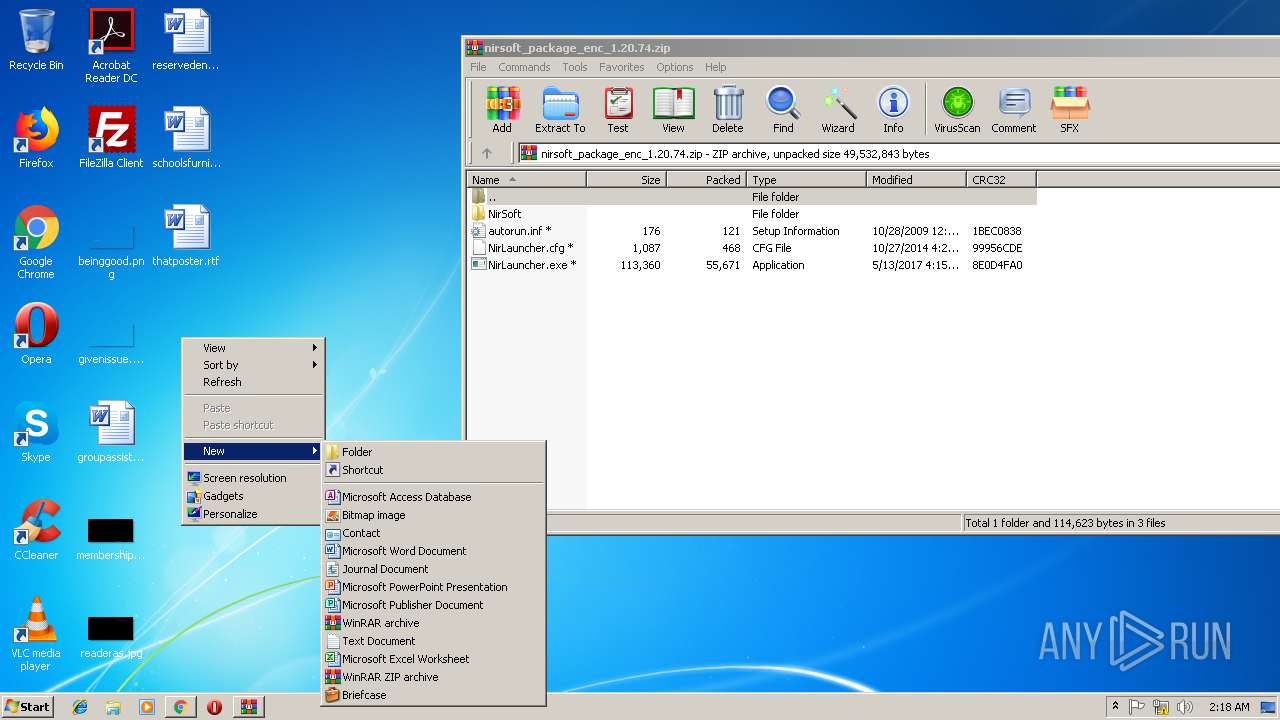Open the Commands menu
Viewport: 1280px width, 720px height.
(524, 67)
